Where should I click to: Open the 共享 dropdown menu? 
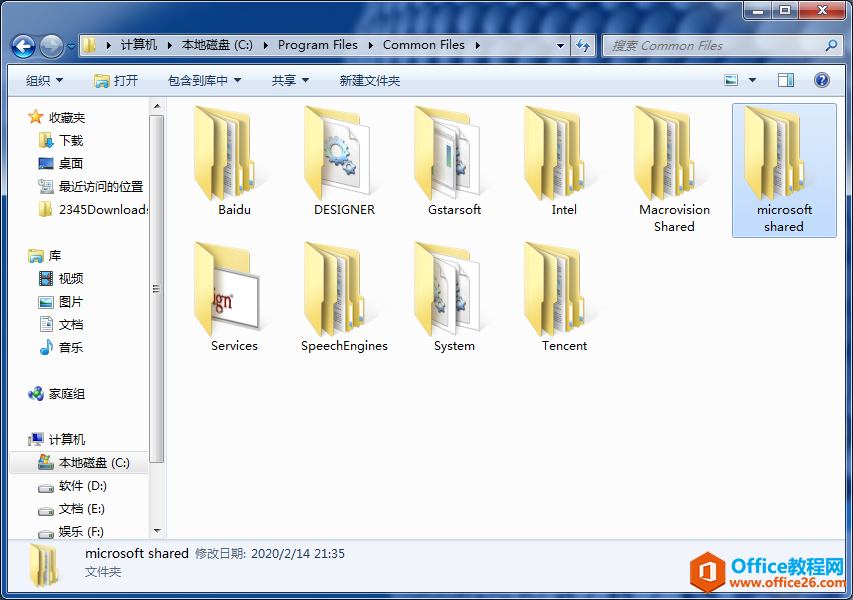click(290, 81)
